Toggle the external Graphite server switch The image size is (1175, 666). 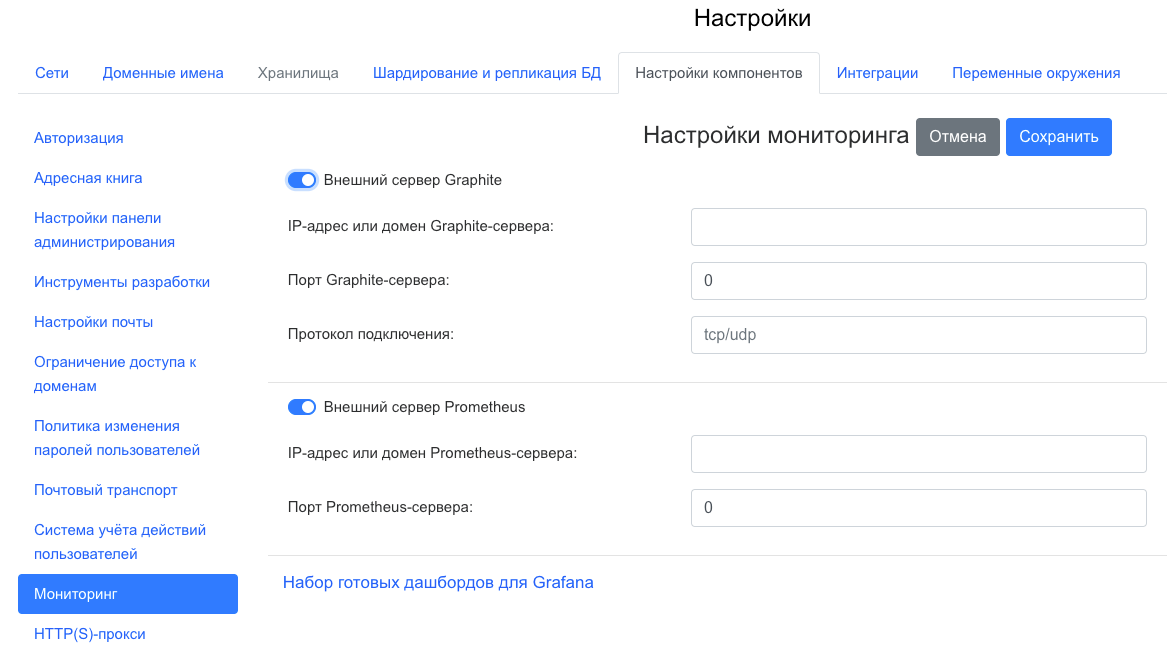coord(301,180)
